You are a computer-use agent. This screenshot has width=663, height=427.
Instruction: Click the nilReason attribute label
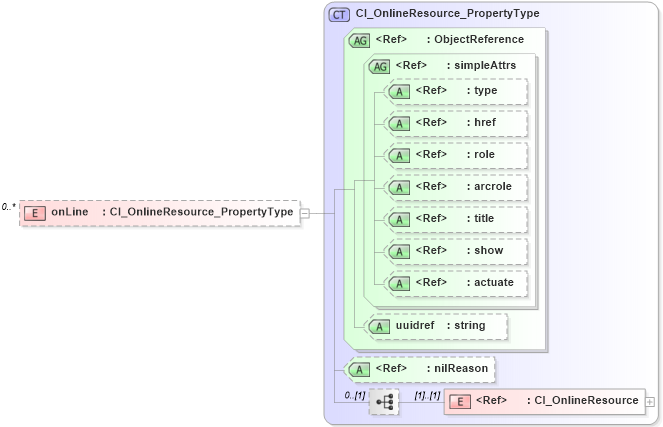[x=461, y=369]
